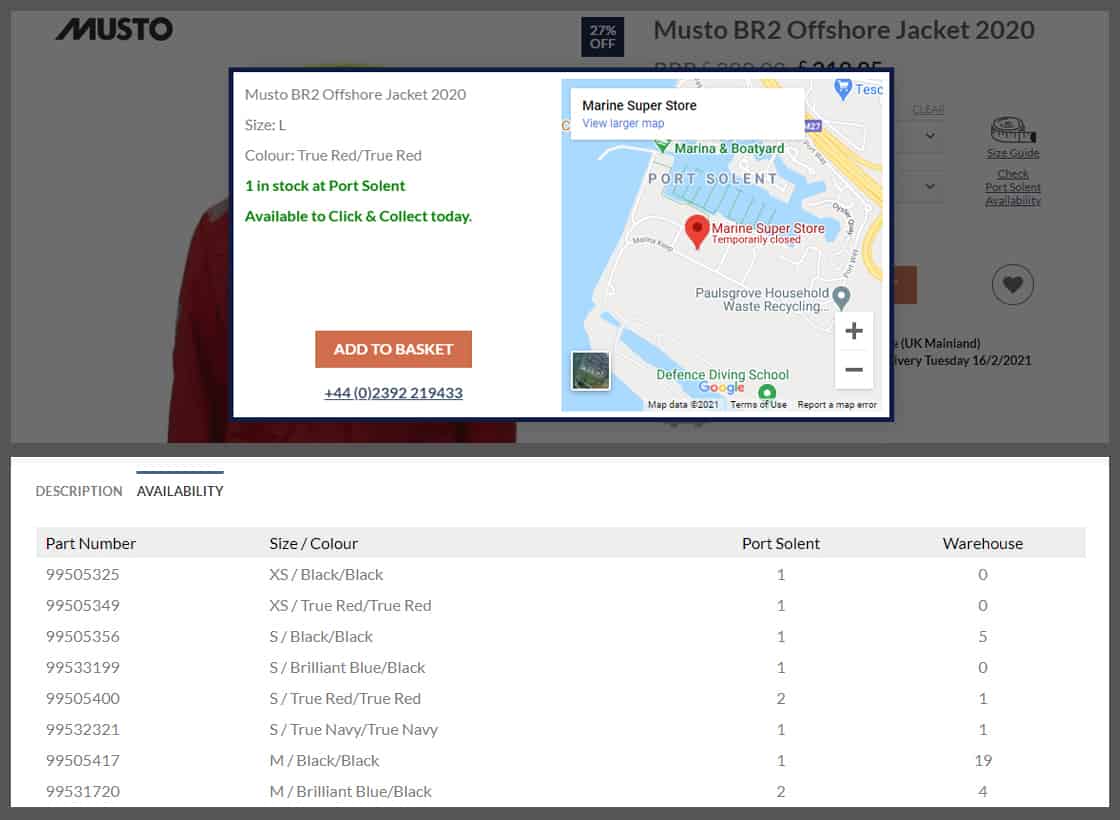
Task: Select part number 99505400
Action: (x=83, y=699)
